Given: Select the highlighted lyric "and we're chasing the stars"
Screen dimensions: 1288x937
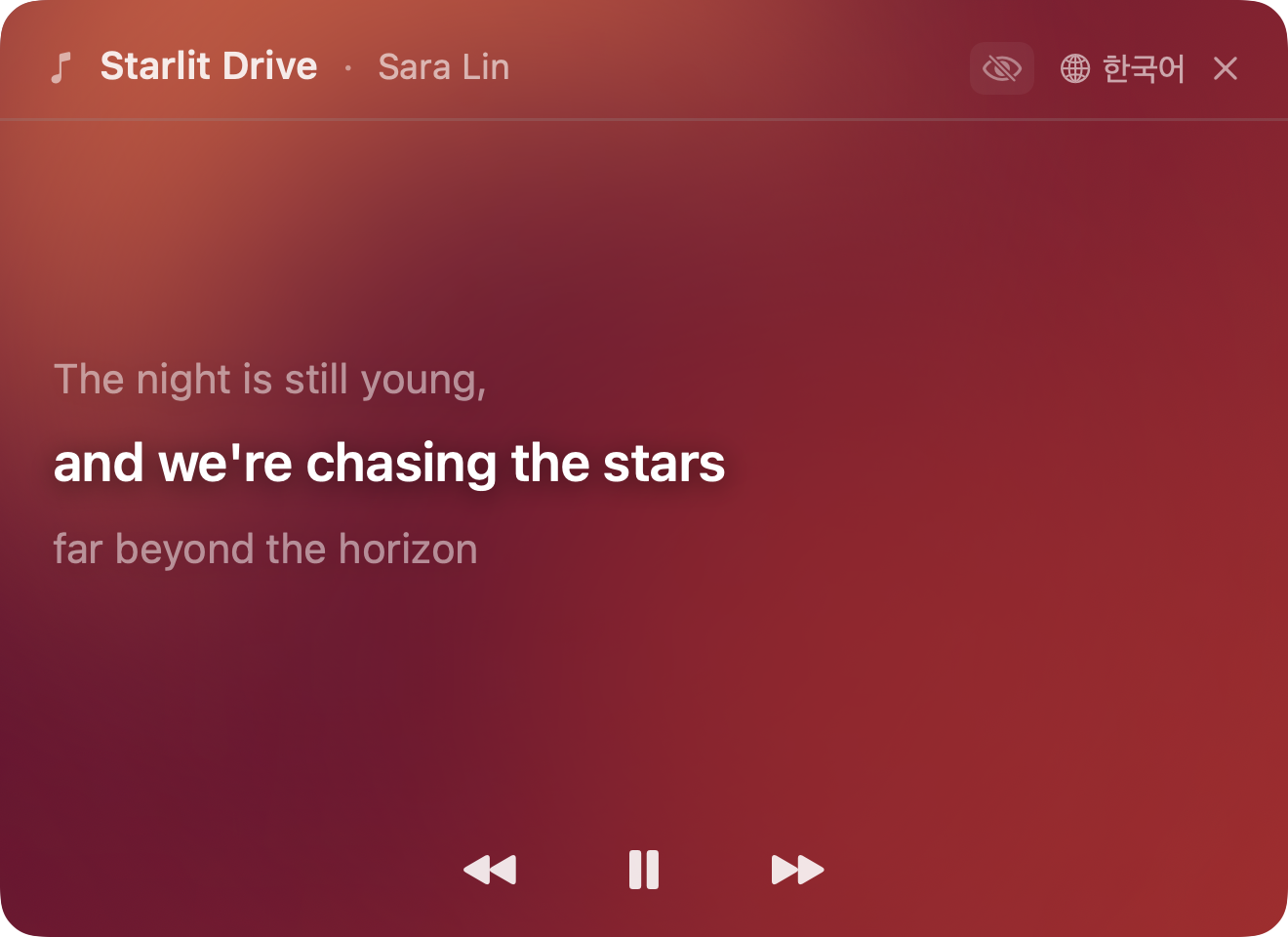Looking at the screenshot, I should 389,463.
